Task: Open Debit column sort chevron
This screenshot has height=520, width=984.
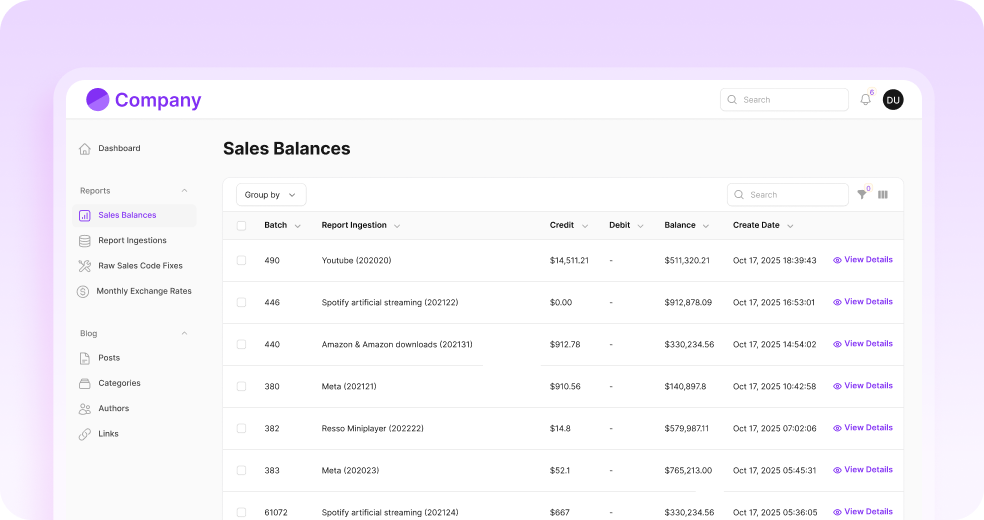Action: pos(640,226)
